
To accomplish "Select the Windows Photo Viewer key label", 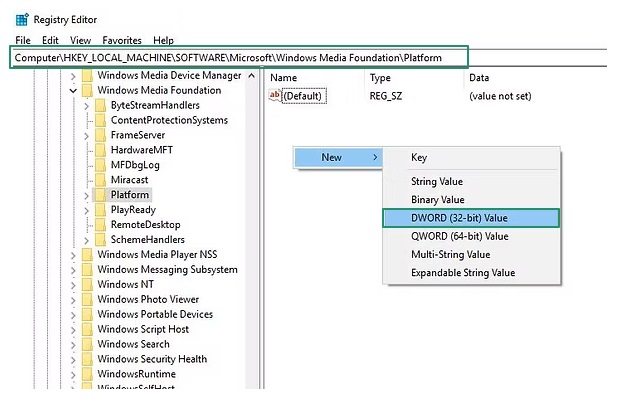I will tap(148, 299).
